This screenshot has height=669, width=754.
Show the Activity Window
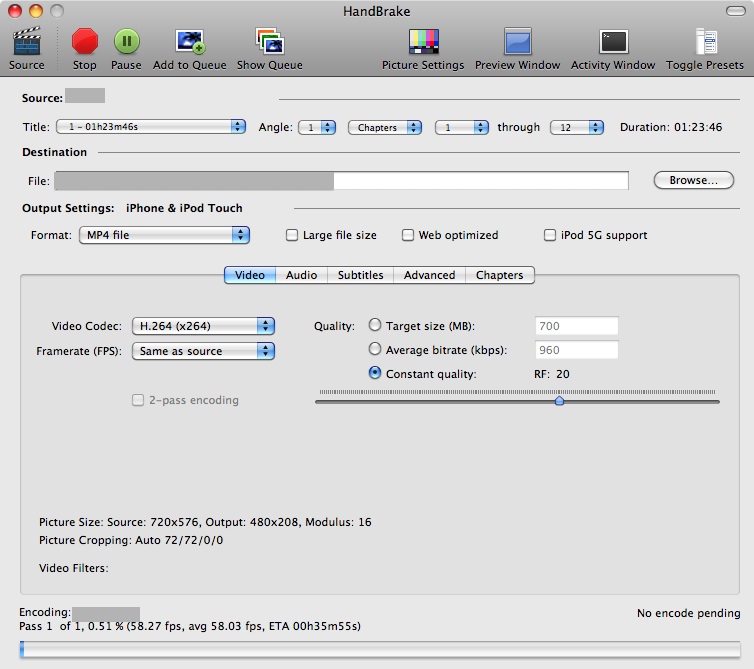tap(612, 42)
